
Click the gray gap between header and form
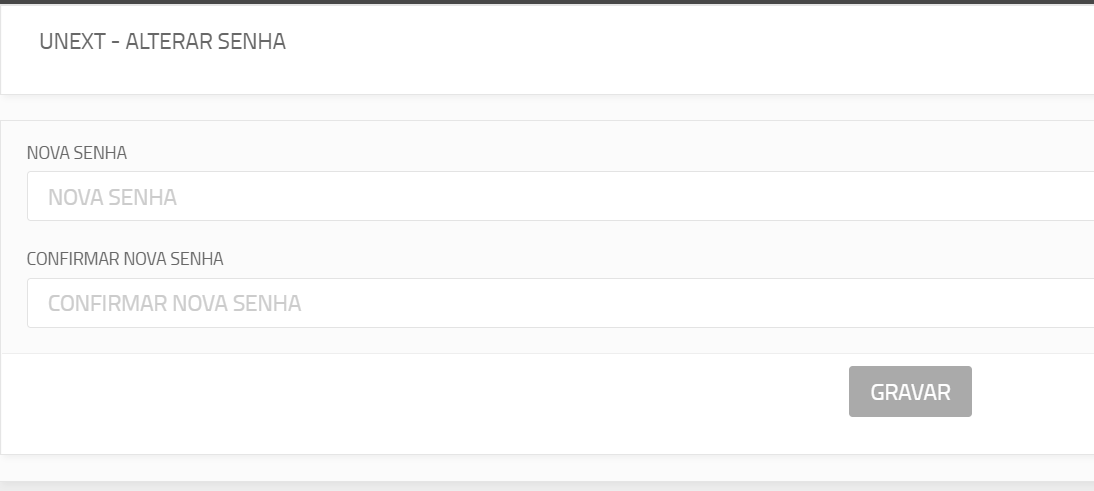click(547, 107)
